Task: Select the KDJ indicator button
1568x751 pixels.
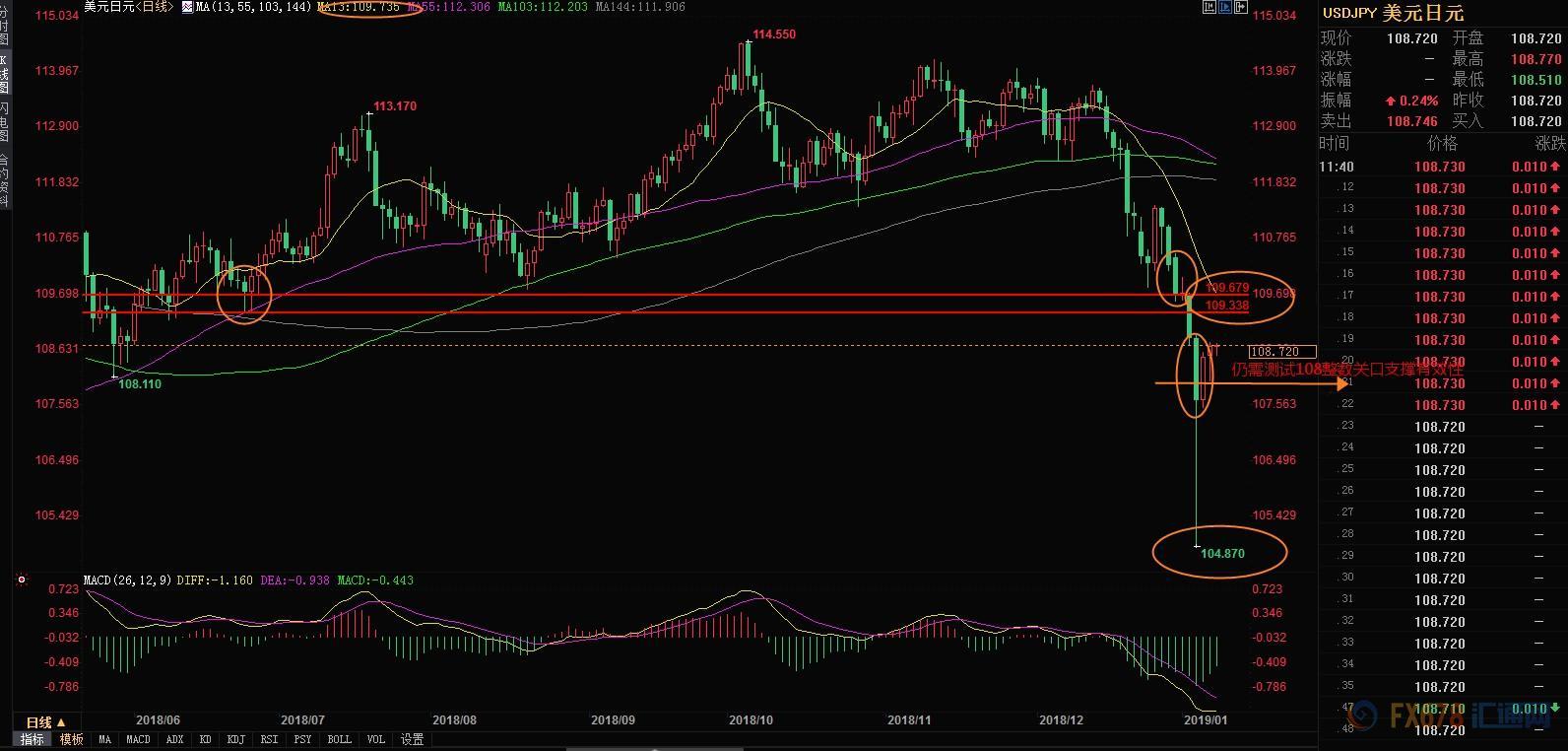Action: point(235,739)
